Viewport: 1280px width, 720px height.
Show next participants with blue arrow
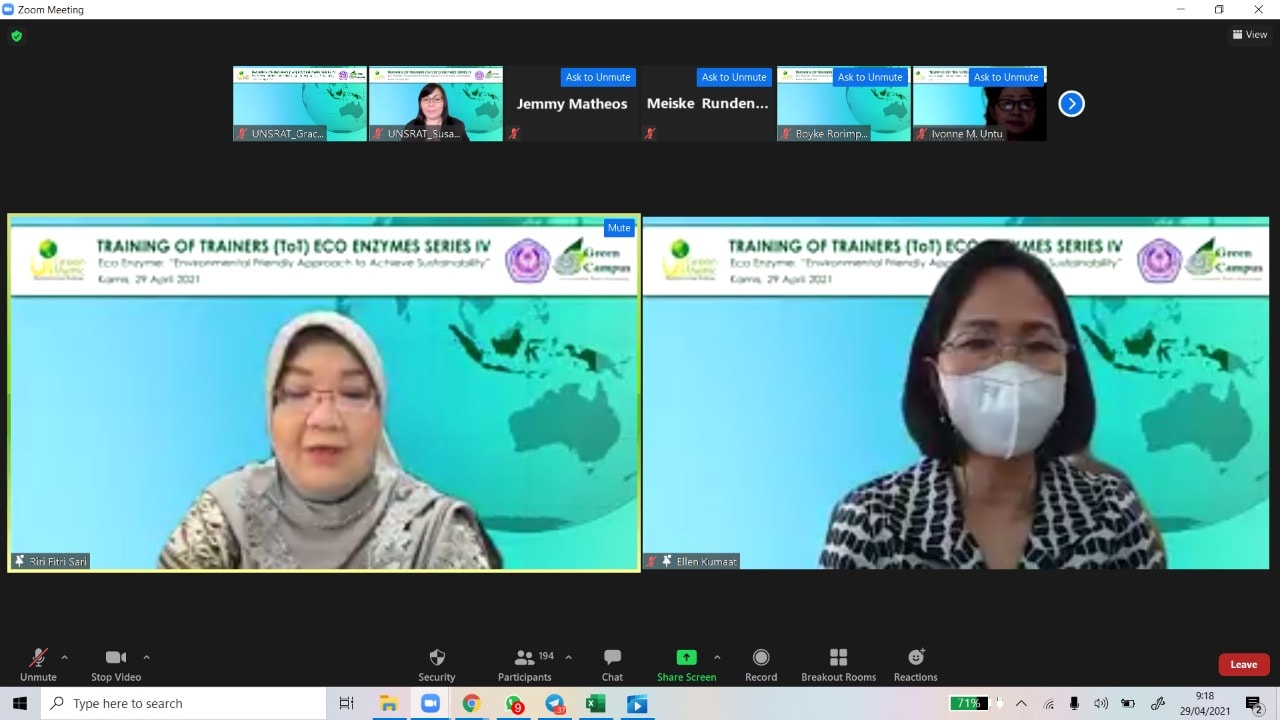tap(1071, 103)
